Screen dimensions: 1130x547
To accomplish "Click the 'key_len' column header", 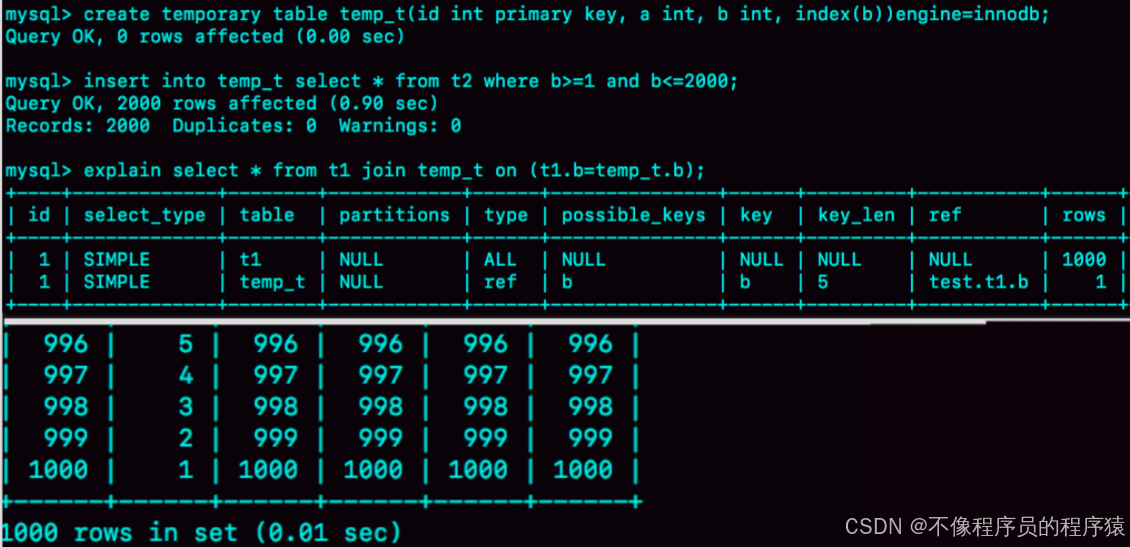I will [x=856, y=215].
